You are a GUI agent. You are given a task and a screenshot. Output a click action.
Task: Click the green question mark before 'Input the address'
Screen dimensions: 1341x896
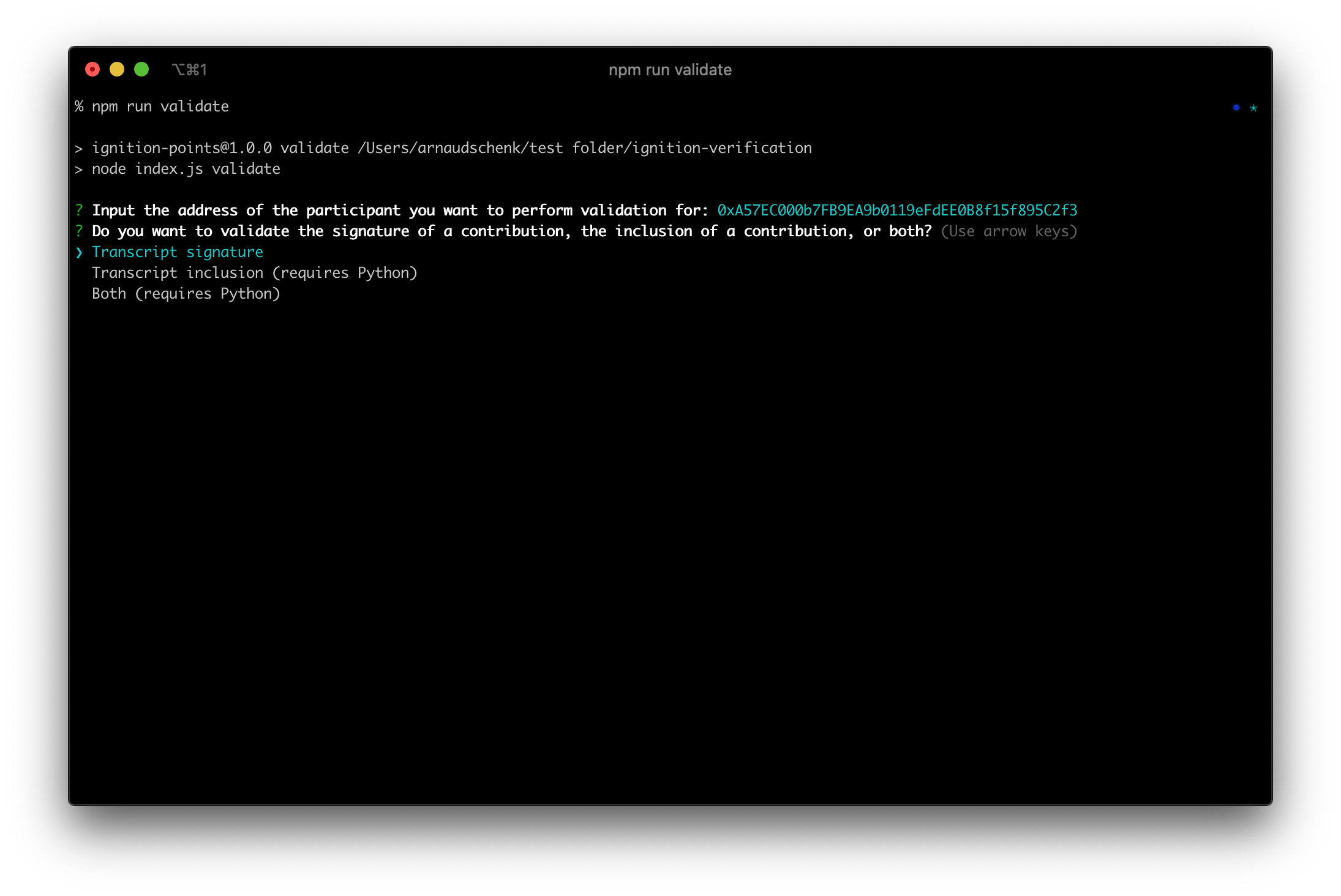(79, 211)
